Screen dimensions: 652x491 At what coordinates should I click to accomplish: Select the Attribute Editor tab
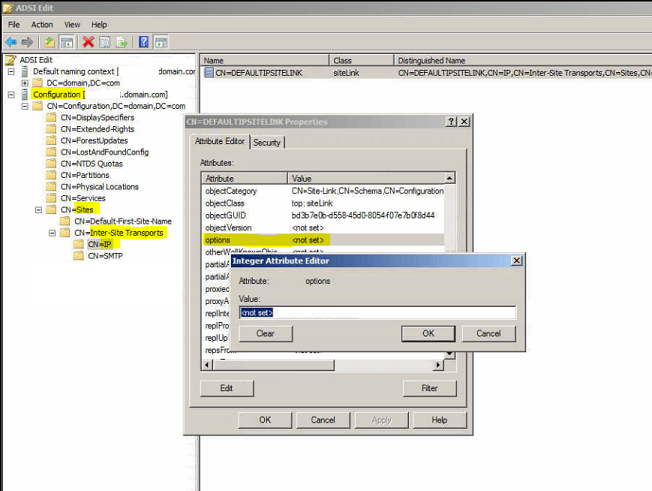click(220, 141)
